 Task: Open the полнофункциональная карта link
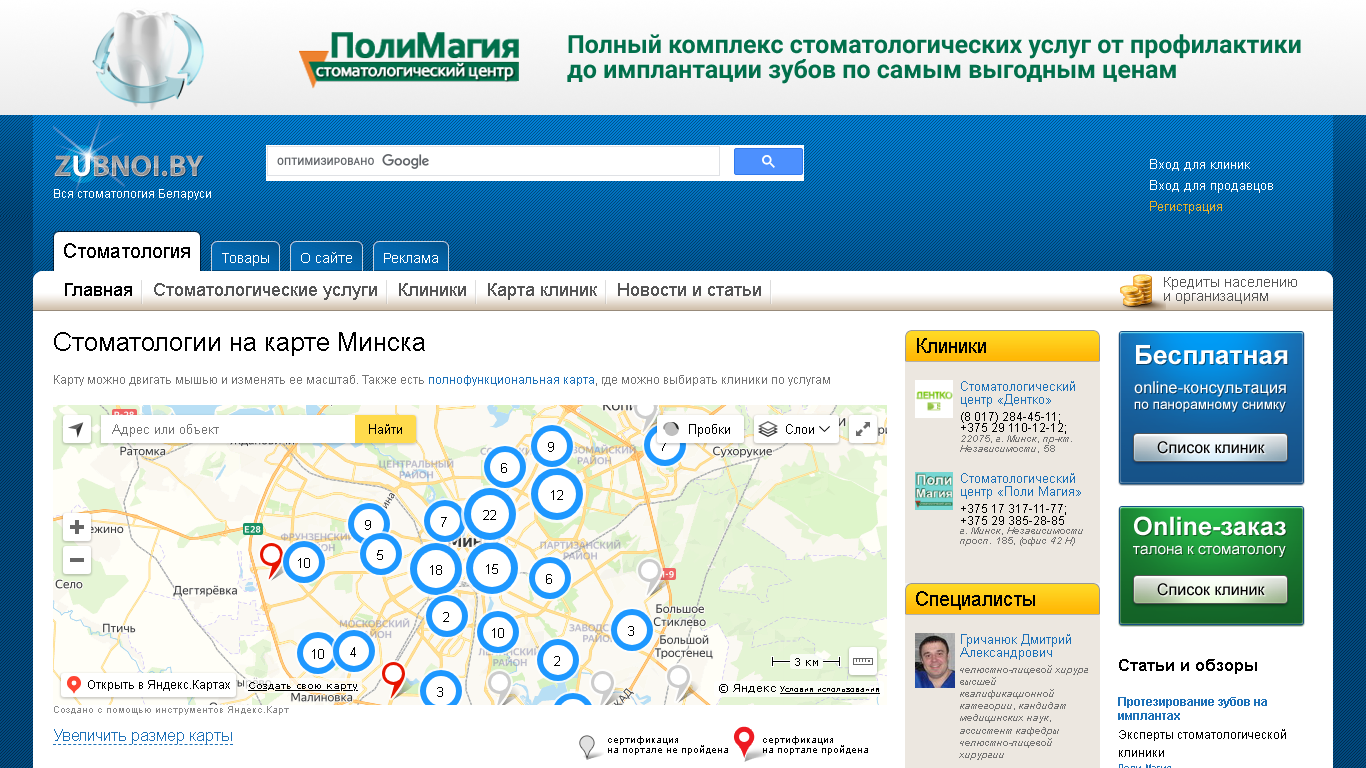(x=511, y=380)
